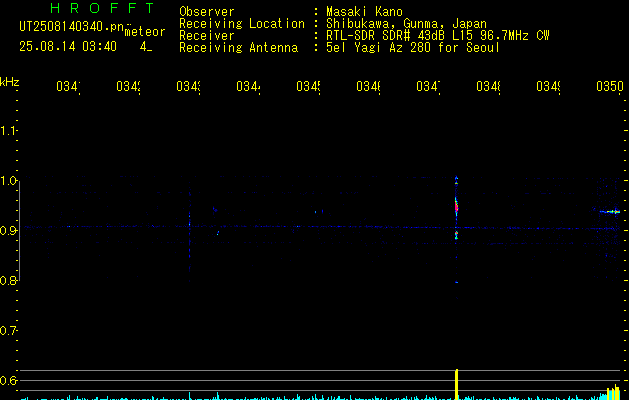Select '5el Yagi Az 280 for Seoul' text

tap(413, 48)
